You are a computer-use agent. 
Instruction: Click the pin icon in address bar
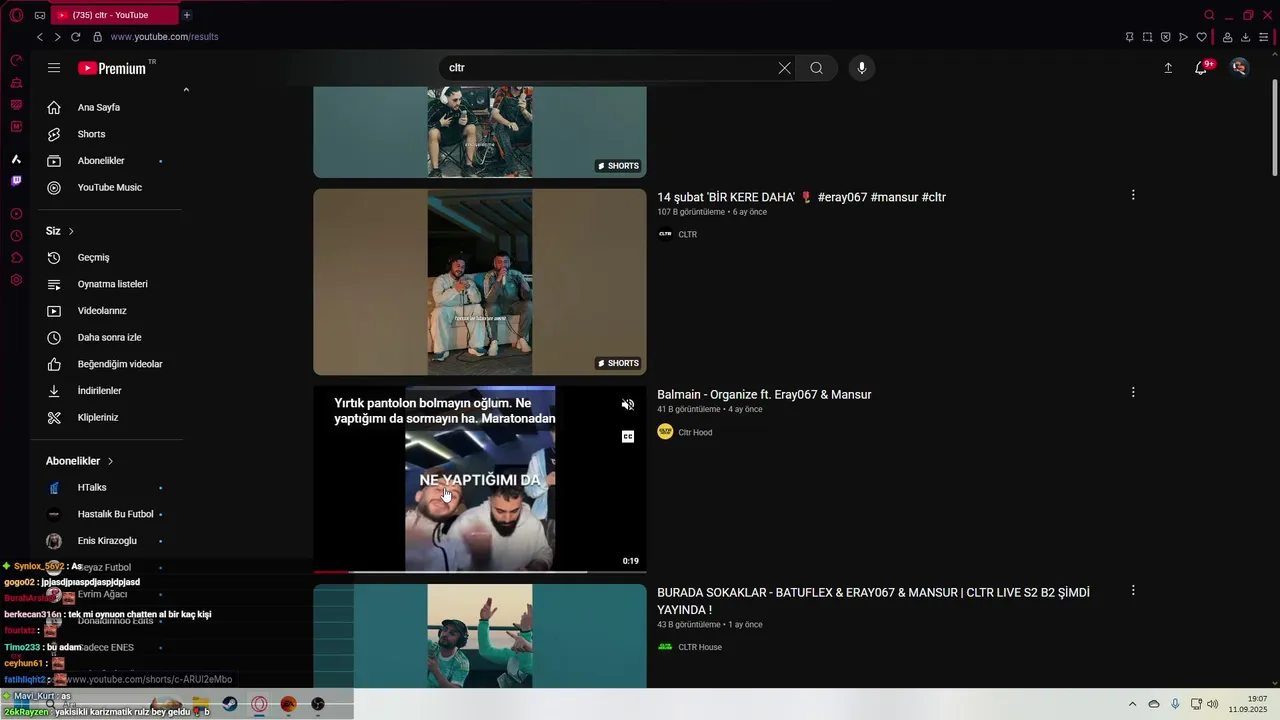1129,37
